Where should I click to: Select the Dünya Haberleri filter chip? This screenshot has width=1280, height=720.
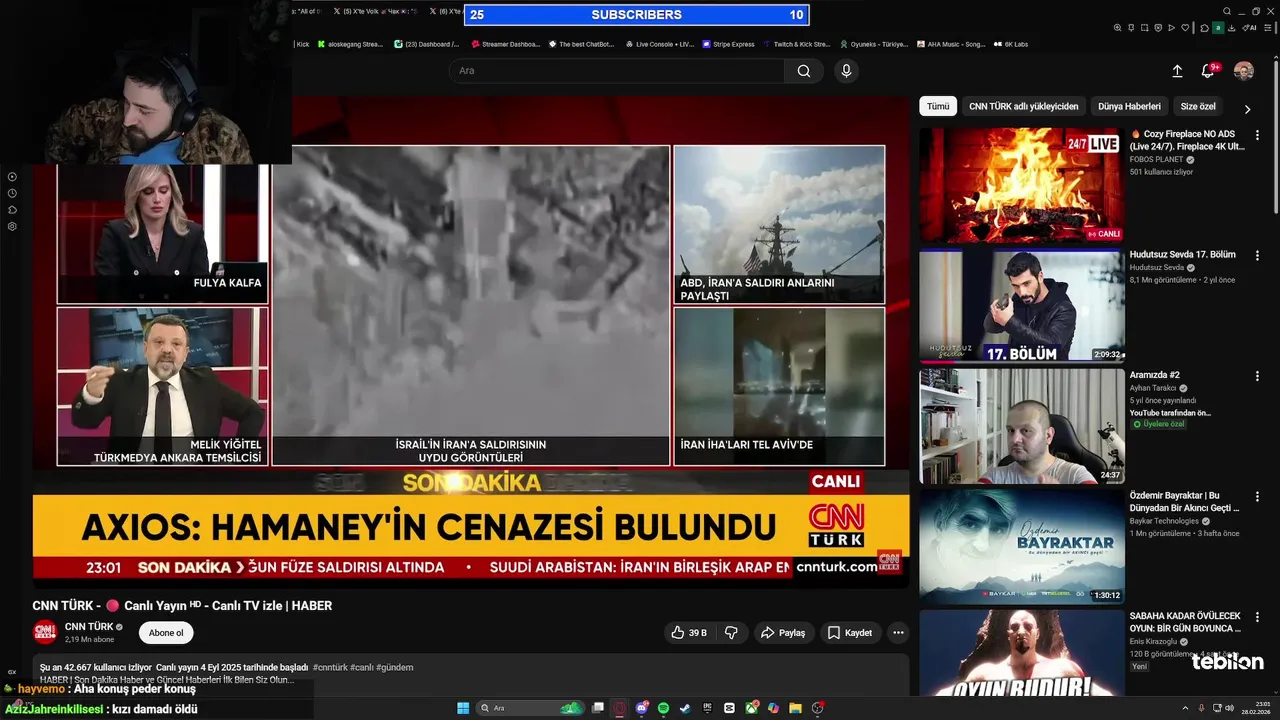click(1129, 106)
